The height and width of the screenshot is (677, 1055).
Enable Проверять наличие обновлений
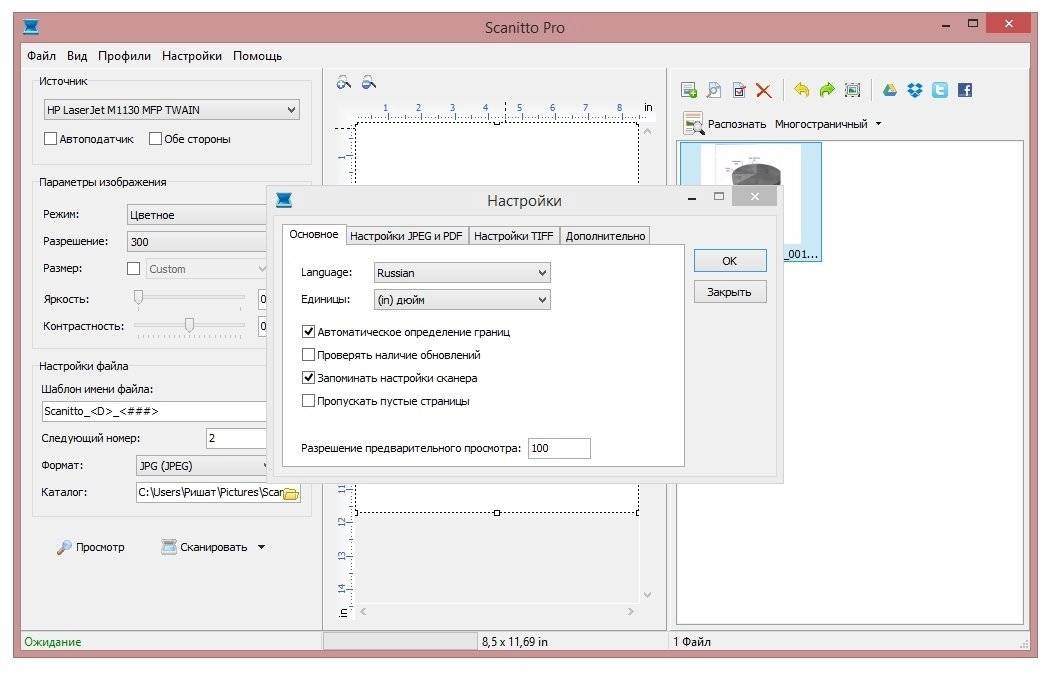pyautogui.click(x=309, y=355)
